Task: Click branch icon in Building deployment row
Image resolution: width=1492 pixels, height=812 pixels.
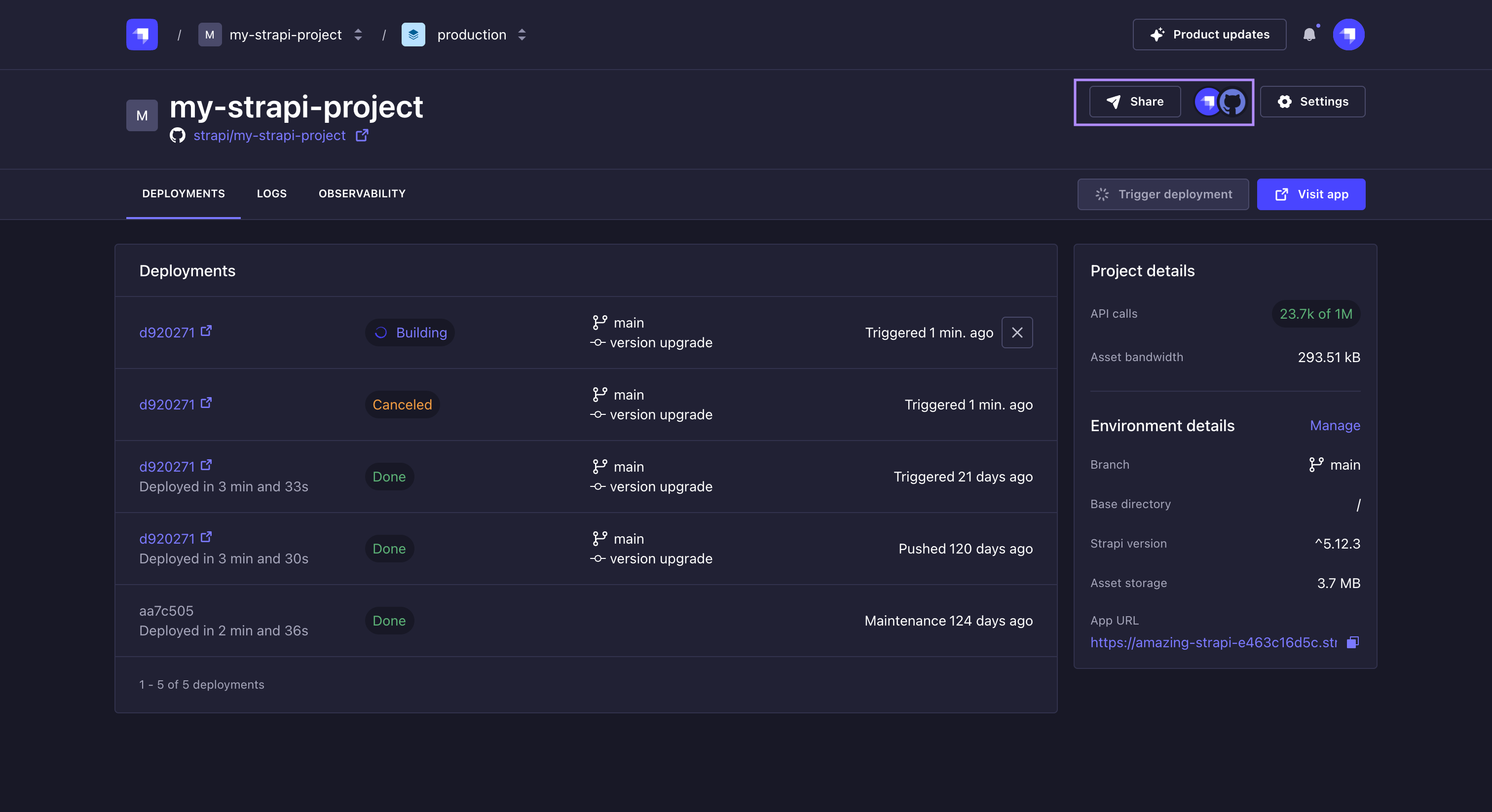Action: click(599, 322)
